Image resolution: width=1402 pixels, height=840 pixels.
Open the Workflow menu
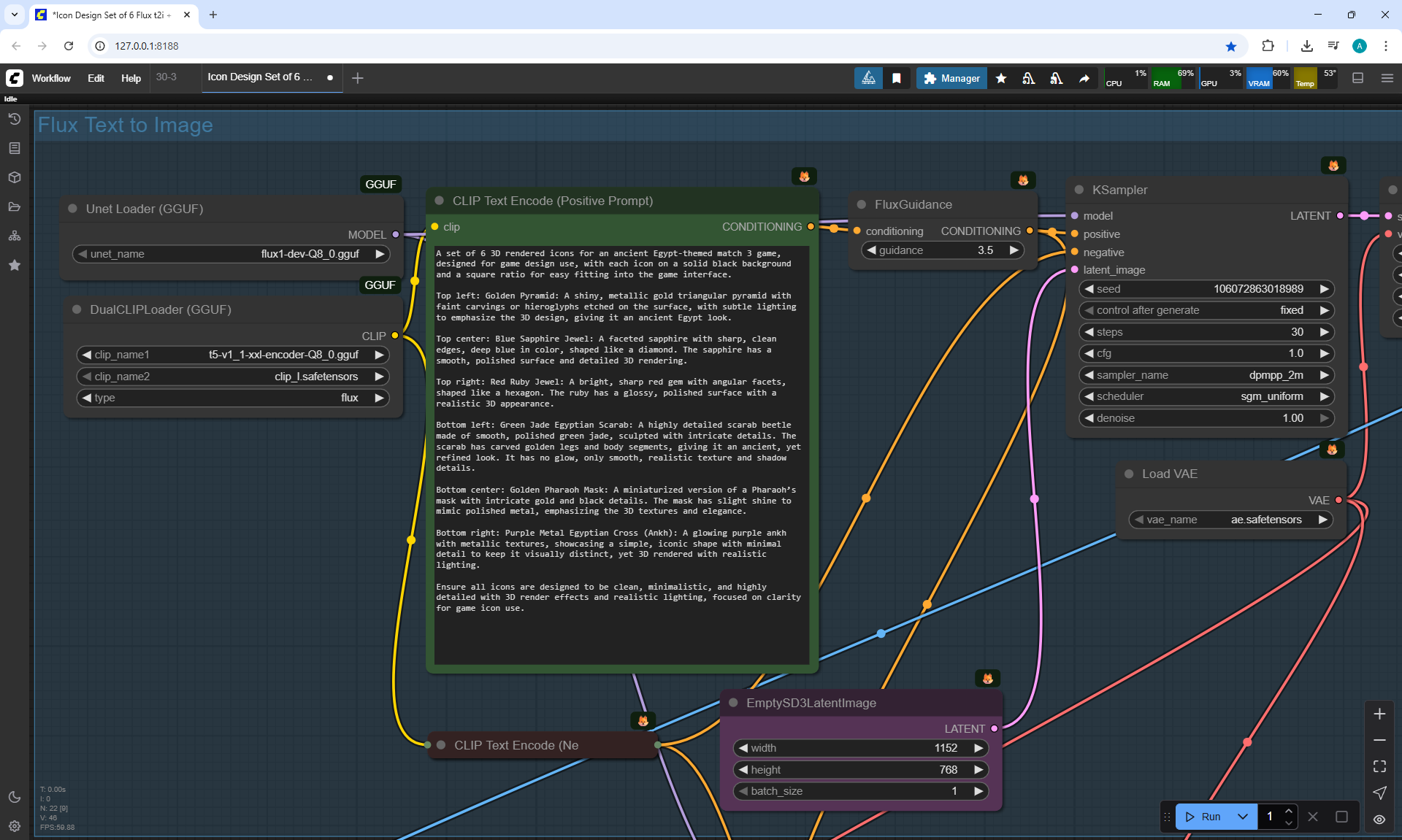click(51, 78)
